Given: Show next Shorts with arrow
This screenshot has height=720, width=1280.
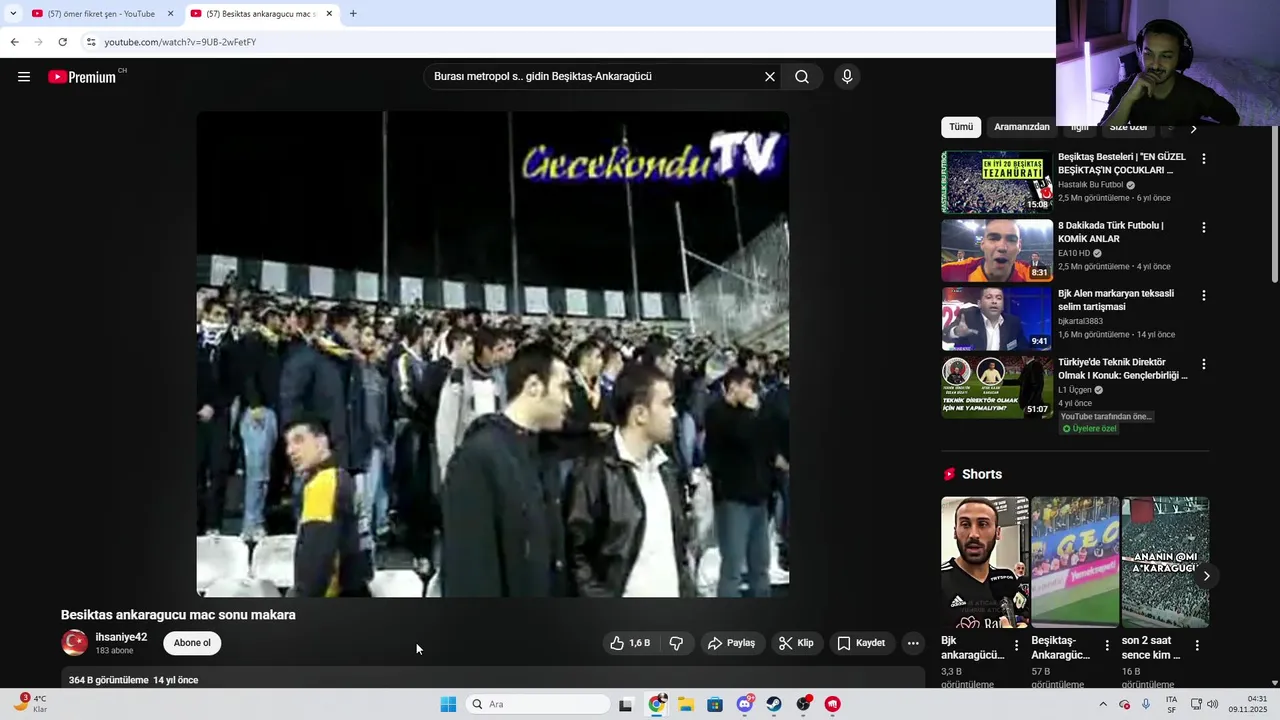Looking at the screenshot, I should click(x=1206, y=575).
